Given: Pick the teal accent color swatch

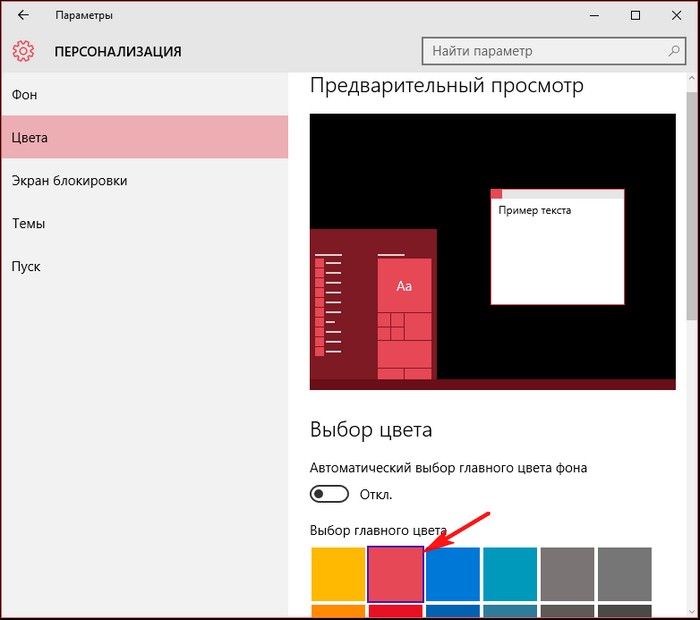Looking at the screenshot, I should pos(510,574).
